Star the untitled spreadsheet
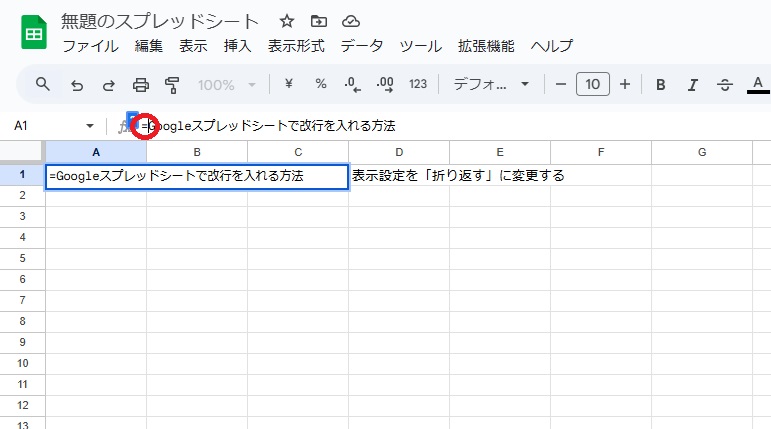 [x=287, y=21]
